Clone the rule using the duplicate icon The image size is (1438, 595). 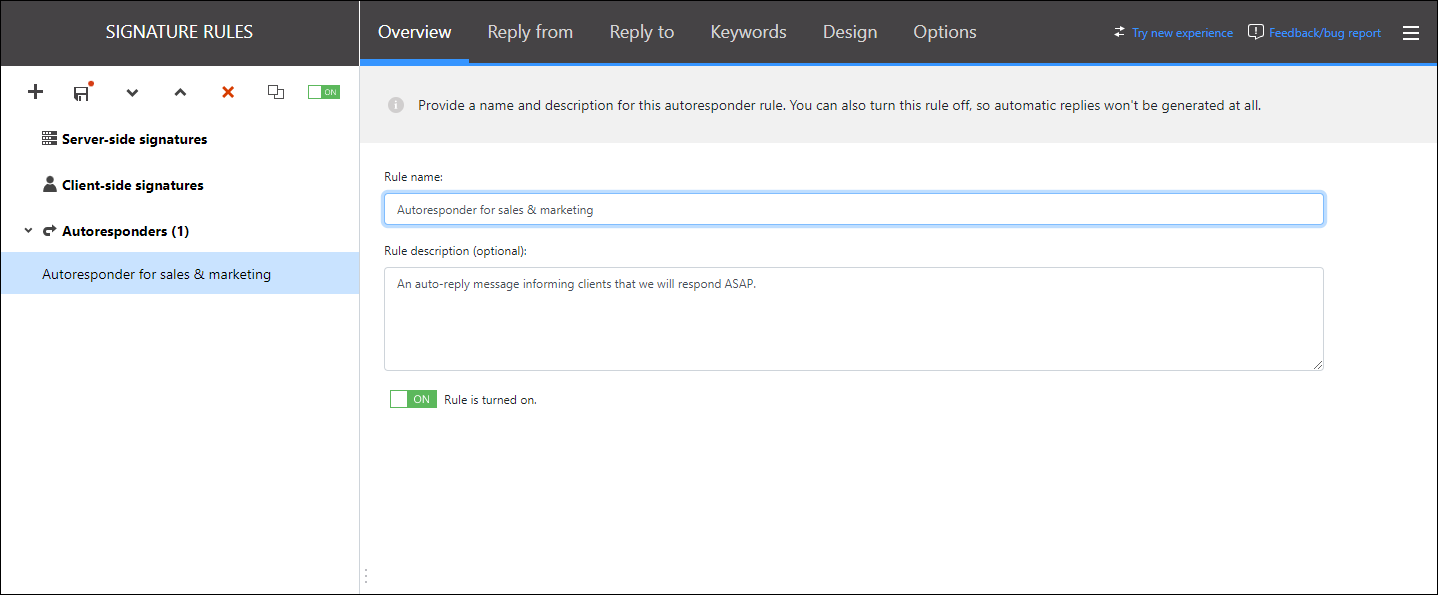tap(276, 92)
